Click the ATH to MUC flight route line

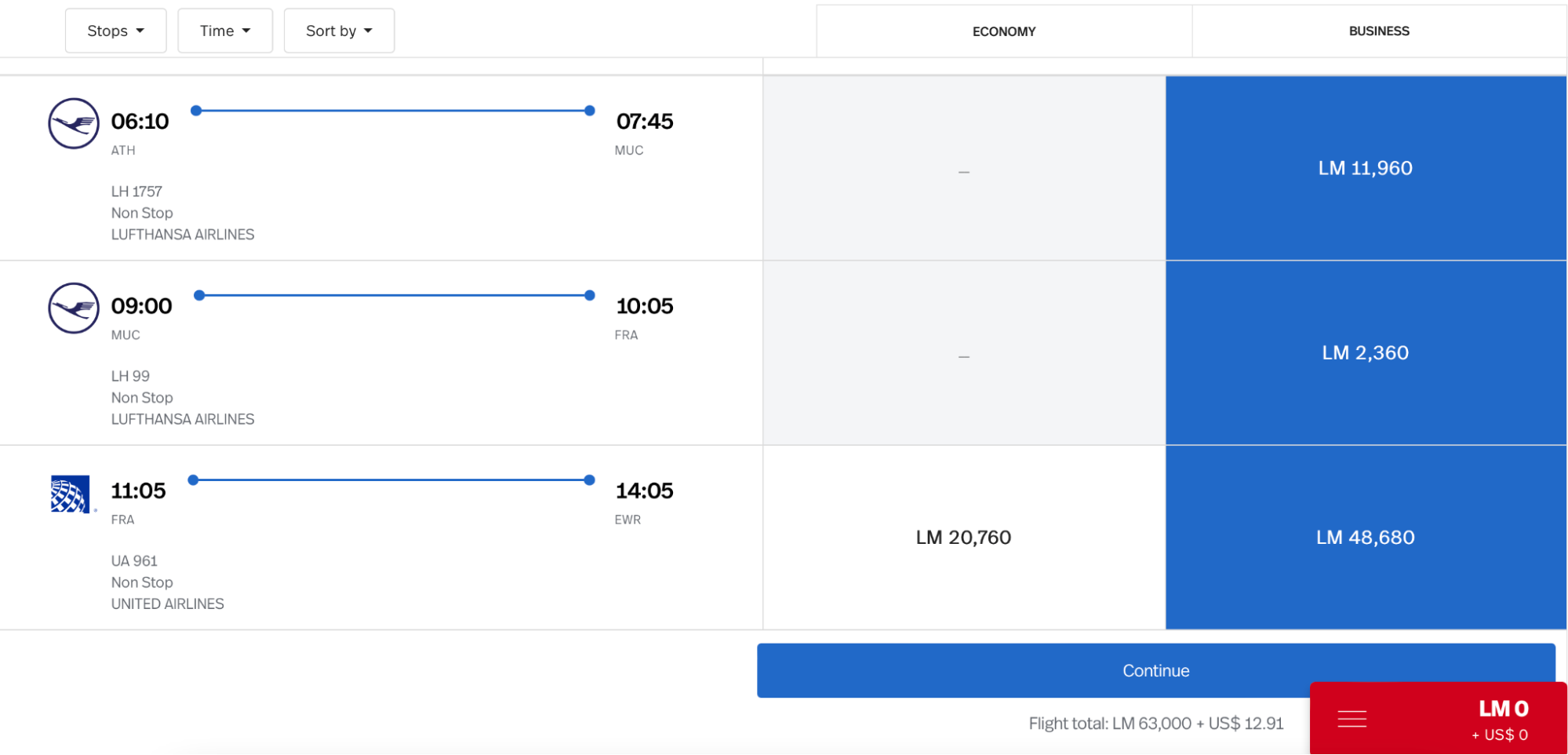coord(392,111)
